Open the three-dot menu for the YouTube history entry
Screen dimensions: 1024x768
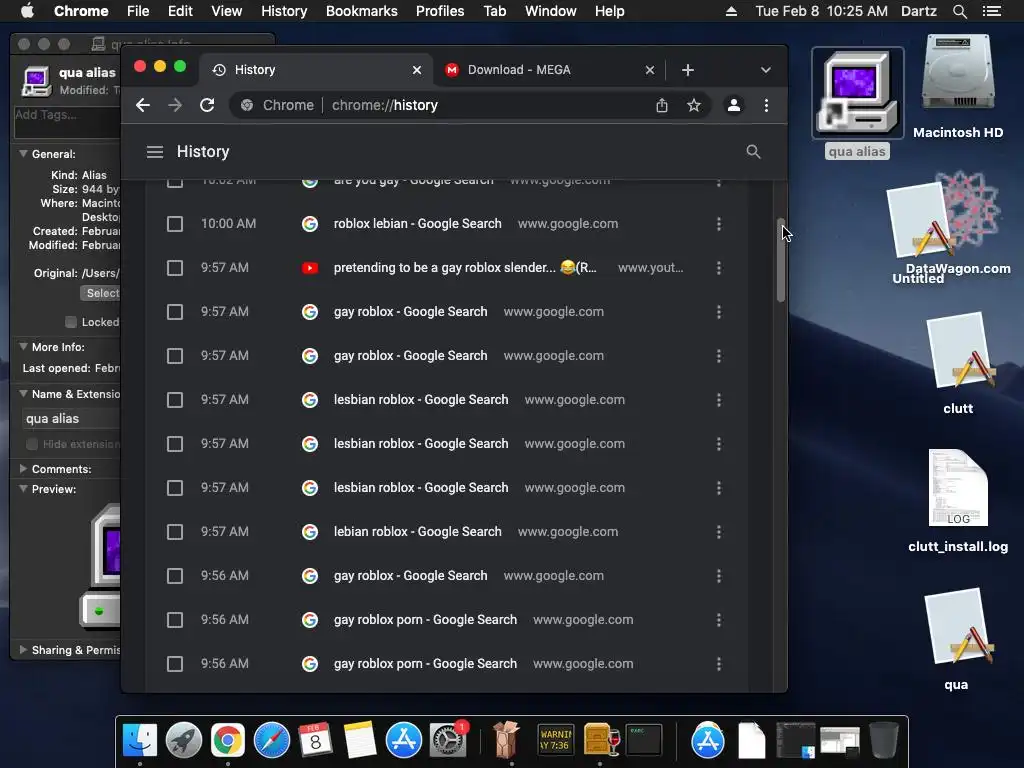pos(718,268)
